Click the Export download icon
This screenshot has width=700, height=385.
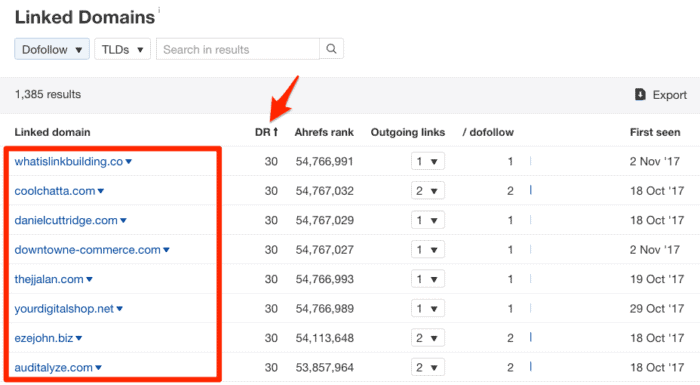click(x=640, y=94)
